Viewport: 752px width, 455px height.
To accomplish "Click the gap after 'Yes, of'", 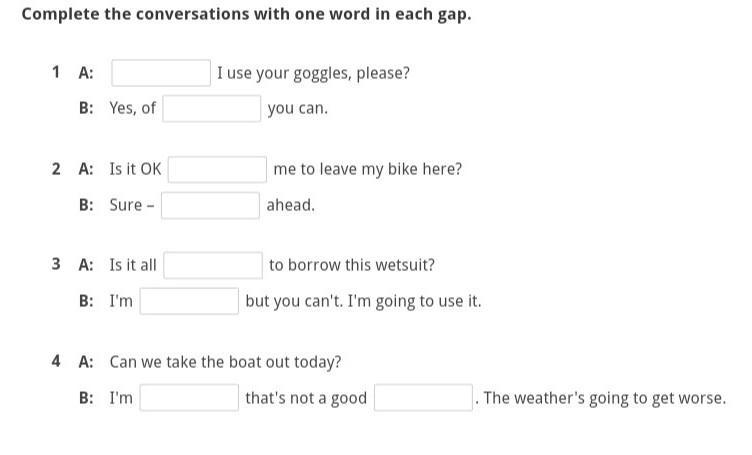I will (x=212, y=108).
